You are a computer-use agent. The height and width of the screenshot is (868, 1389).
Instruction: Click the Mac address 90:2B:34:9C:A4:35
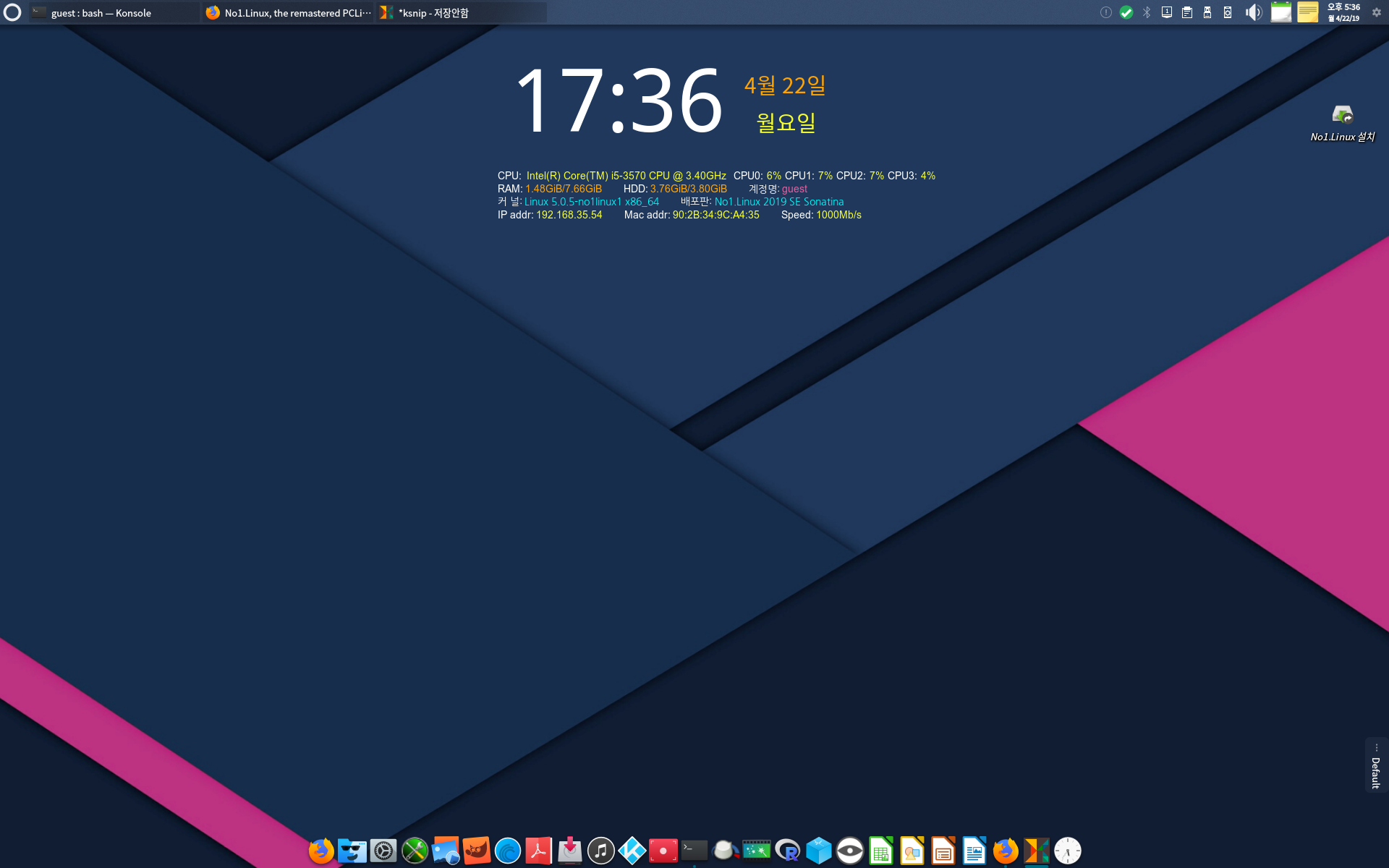pyautogui.click(x=716, y=215)
